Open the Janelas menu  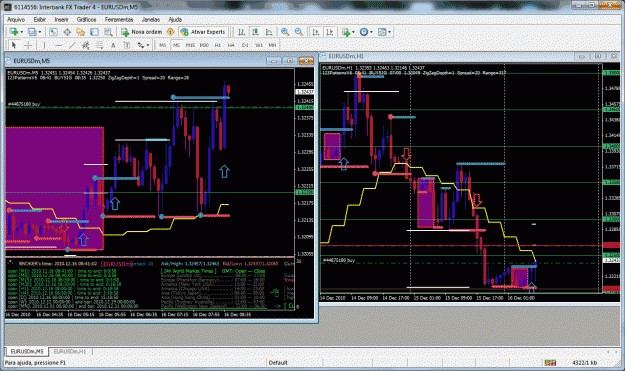(x=151, y=20)
